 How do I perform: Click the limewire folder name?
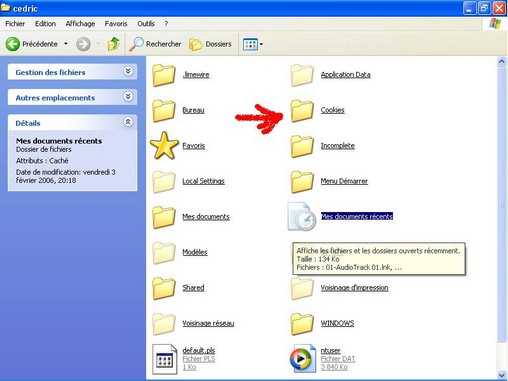[x=196, y=75]
